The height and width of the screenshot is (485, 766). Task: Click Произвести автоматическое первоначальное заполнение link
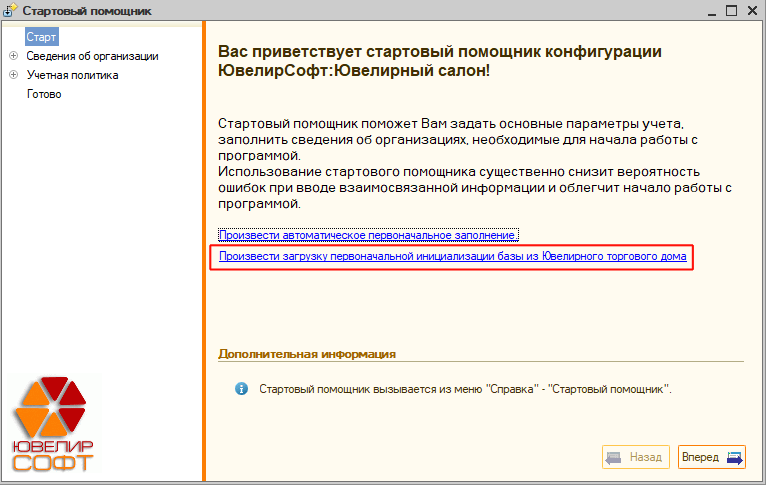pos(368,235)
